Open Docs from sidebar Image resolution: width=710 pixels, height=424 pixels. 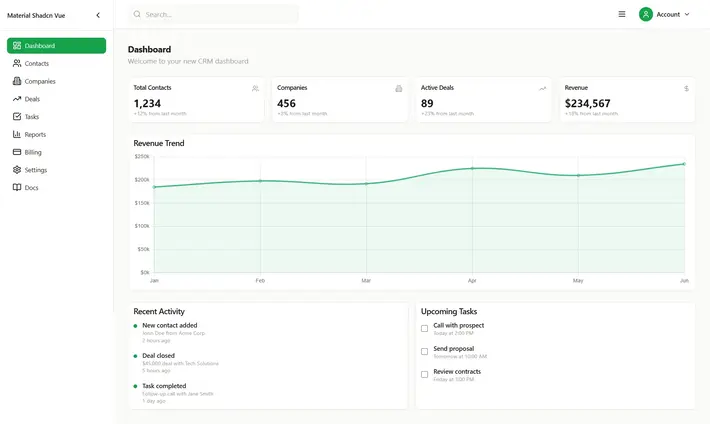[x=56, y=188]
